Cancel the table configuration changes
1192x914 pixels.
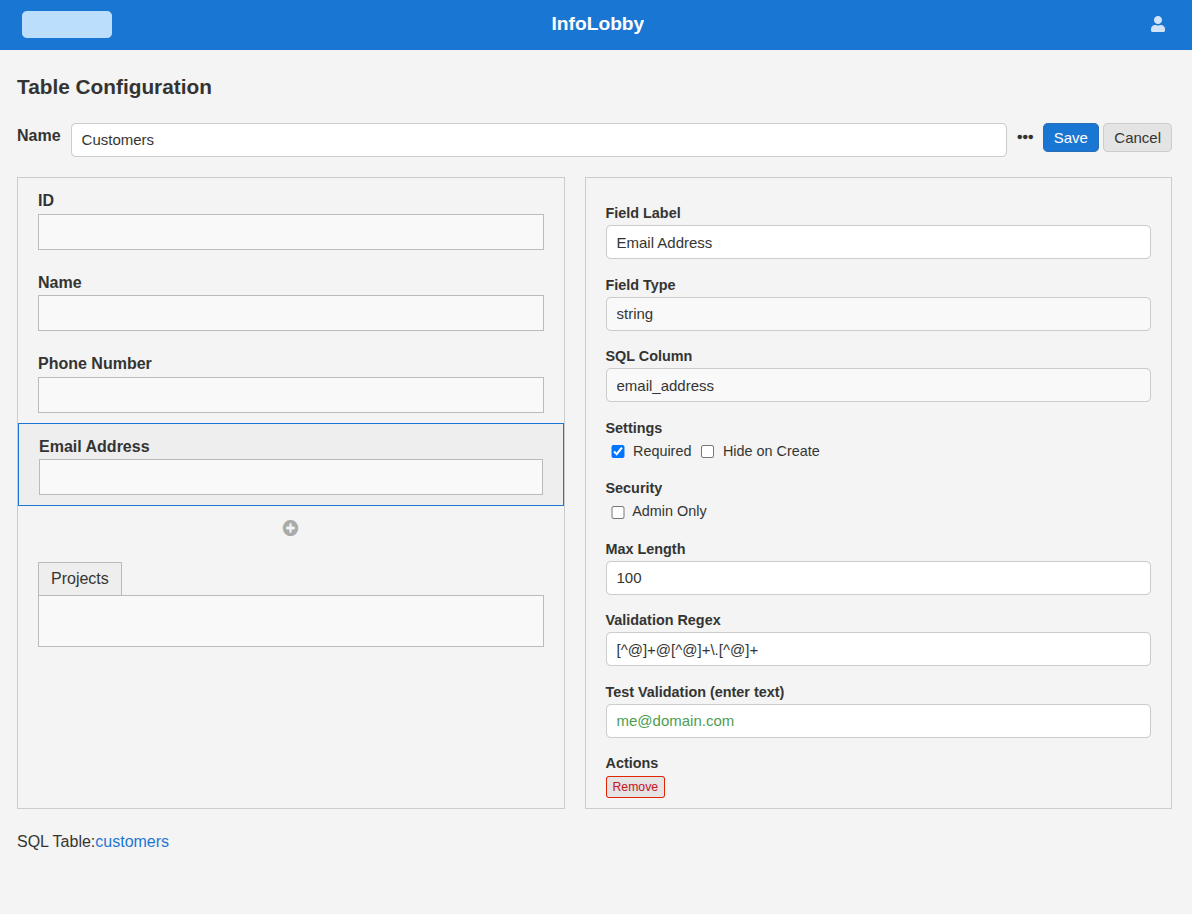click(x=1137, y=138)
